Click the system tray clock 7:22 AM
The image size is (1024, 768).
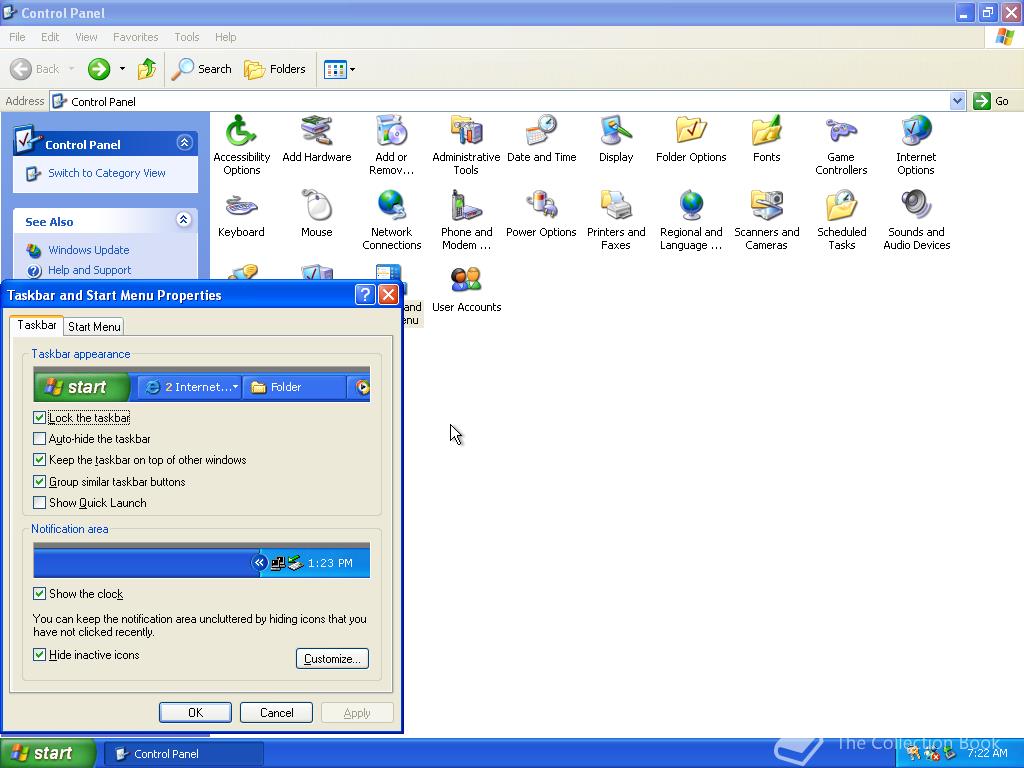(987, 753)
